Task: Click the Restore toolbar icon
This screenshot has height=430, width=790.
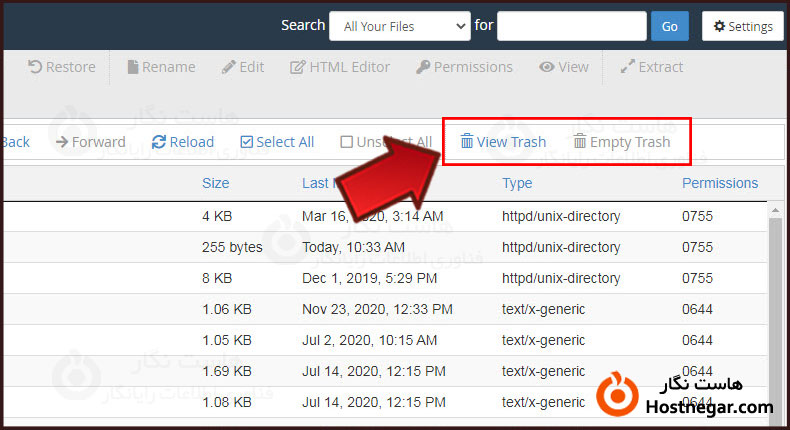Action: click(x=36, y=67)
